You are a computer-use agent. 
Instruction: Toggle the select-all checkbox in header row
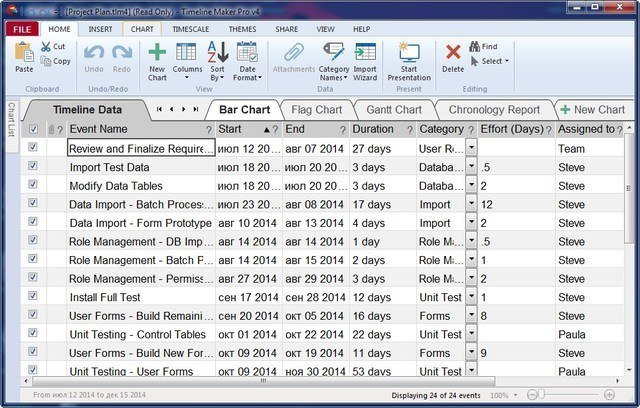click(33, 129)
